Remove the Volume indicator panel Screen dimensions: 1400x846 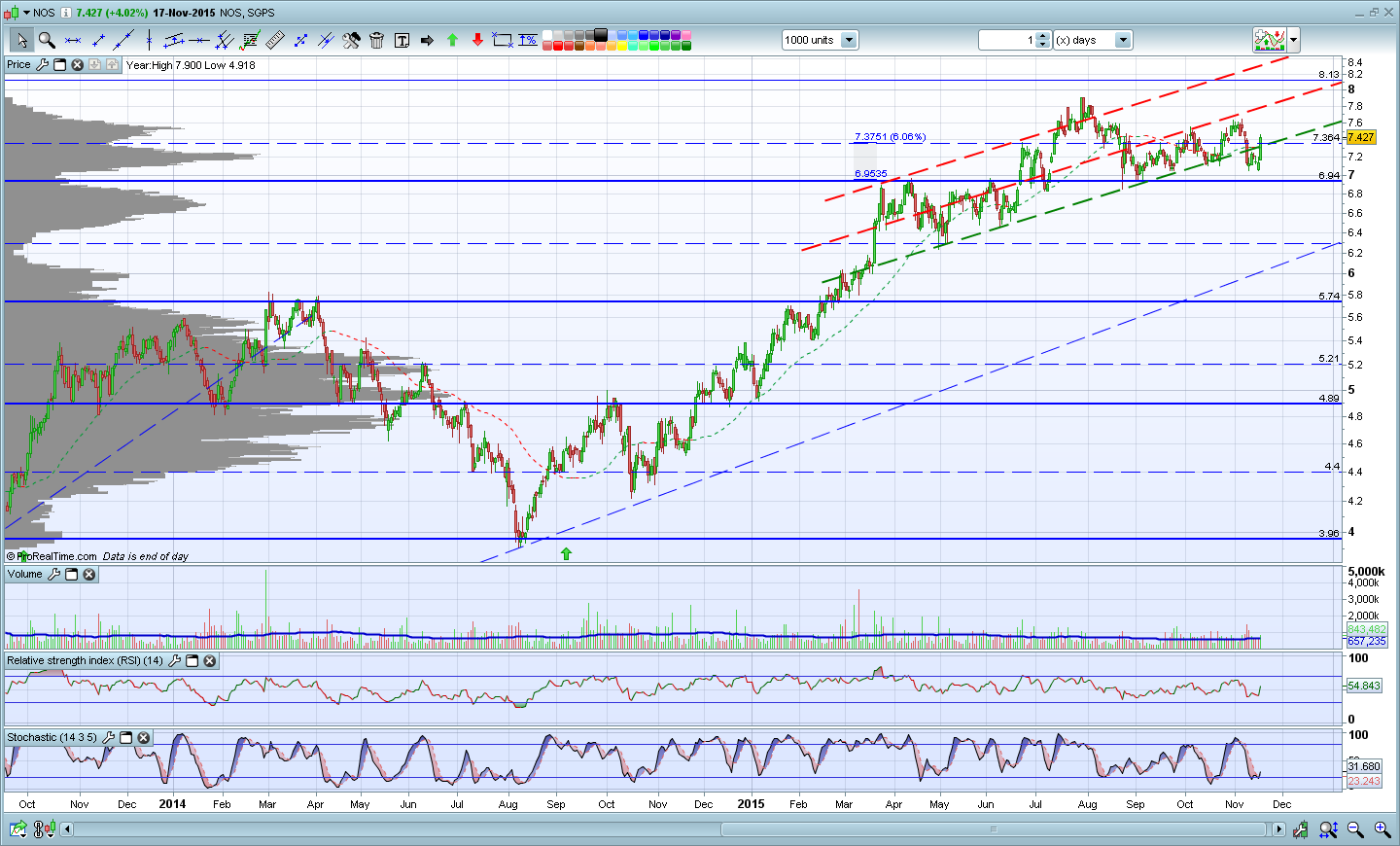[88, 575]
